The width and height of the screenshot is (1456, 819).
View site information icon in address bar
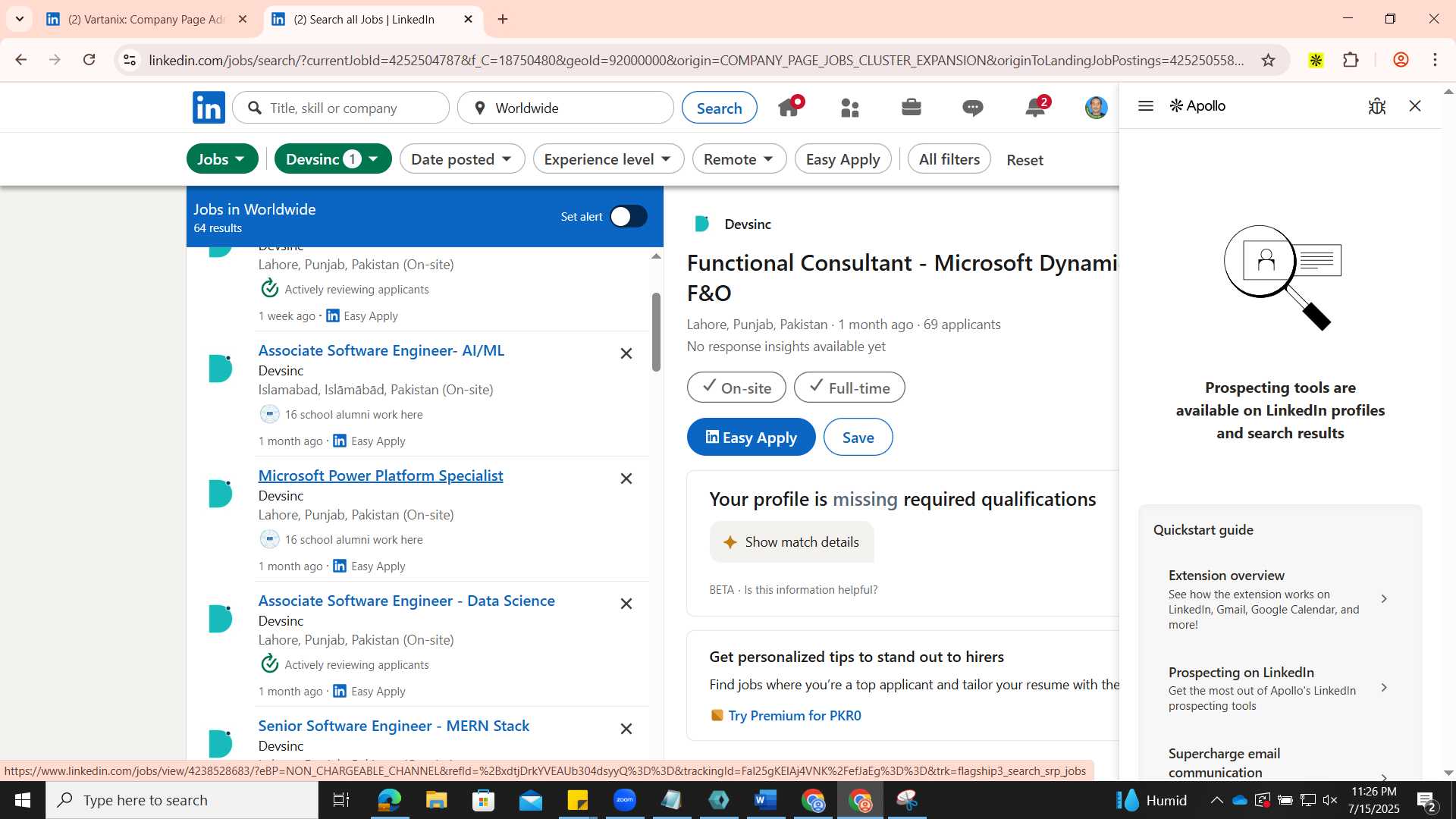tap(130, 60)
